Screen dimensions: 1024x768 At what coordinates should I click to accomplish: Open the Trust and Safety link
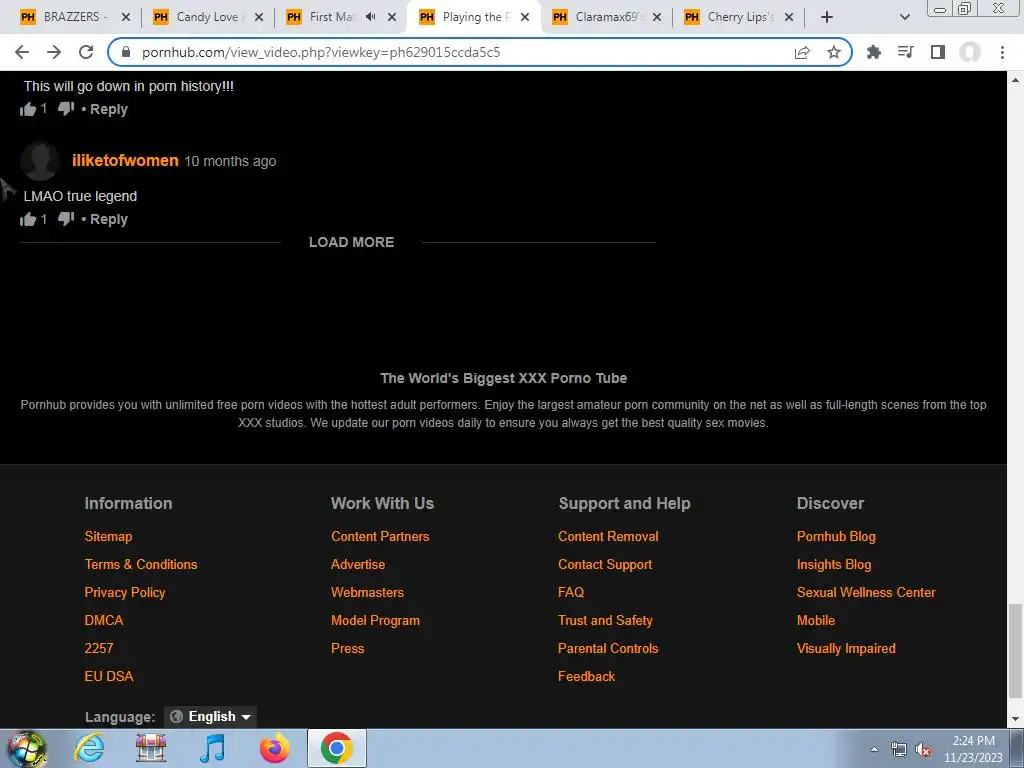(605, 620)
